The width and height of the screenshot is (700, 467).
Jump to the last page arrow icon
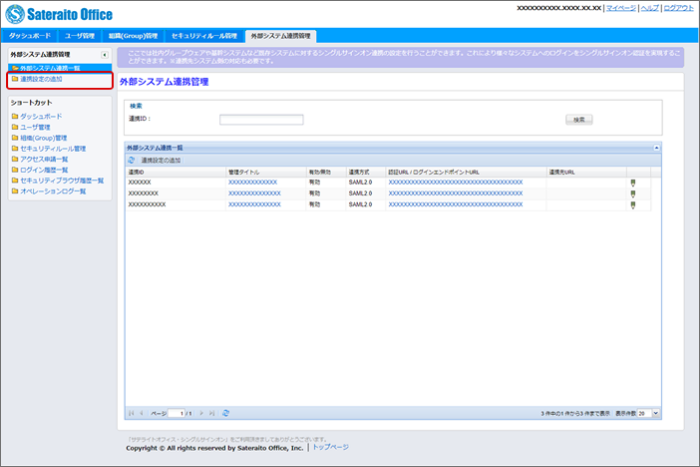(x=212, y=412)
